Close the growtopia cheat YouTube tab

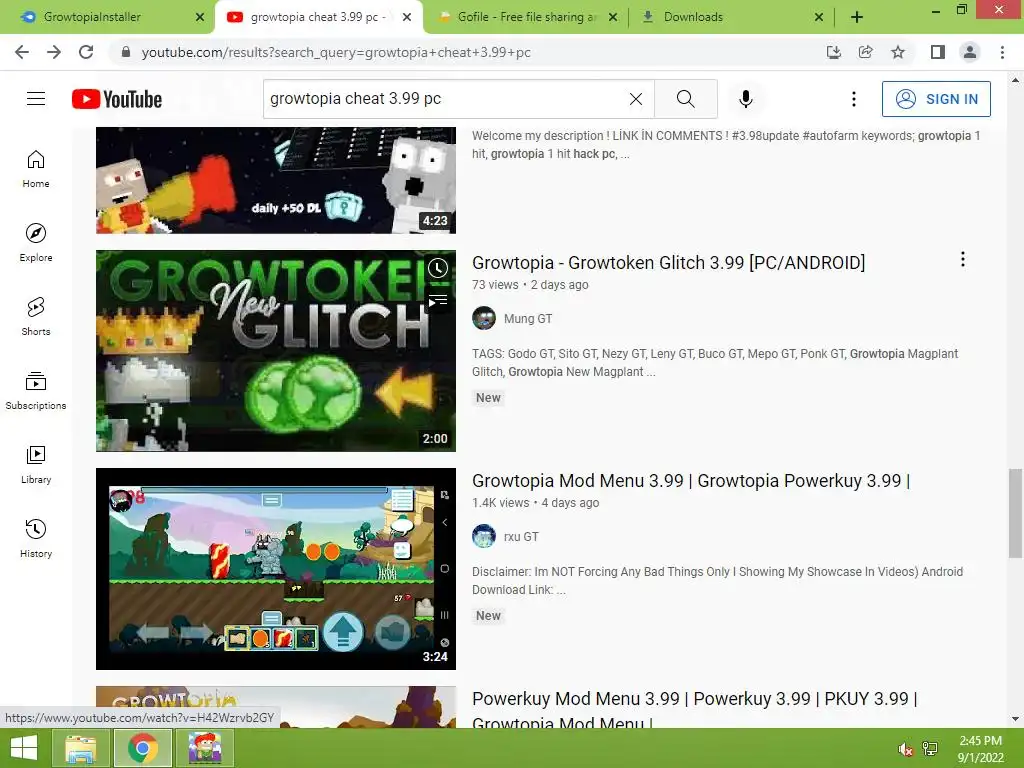click(x=407, y=17)
